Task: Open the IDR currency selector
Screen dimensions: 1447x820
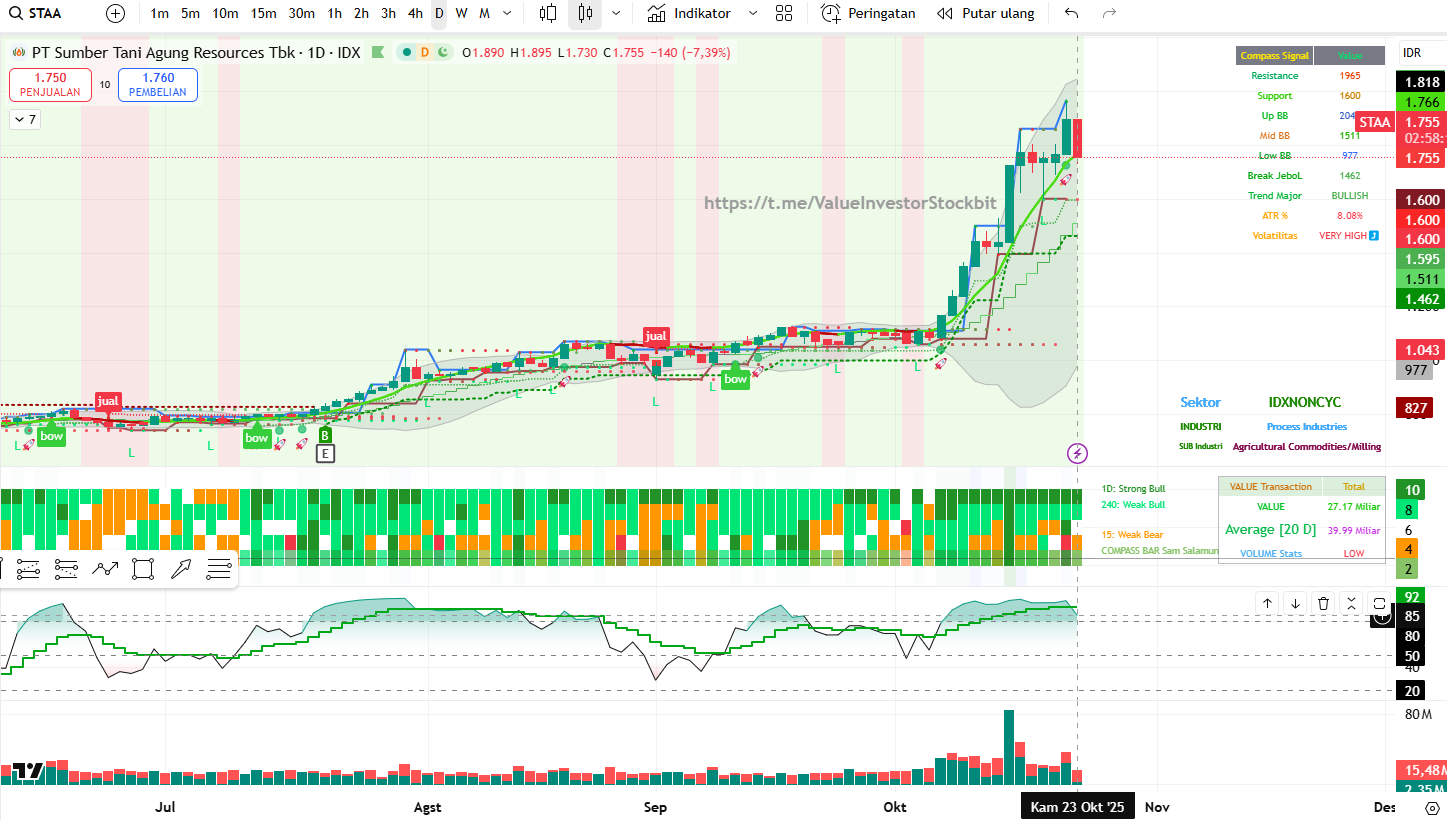Action: 1412,52
